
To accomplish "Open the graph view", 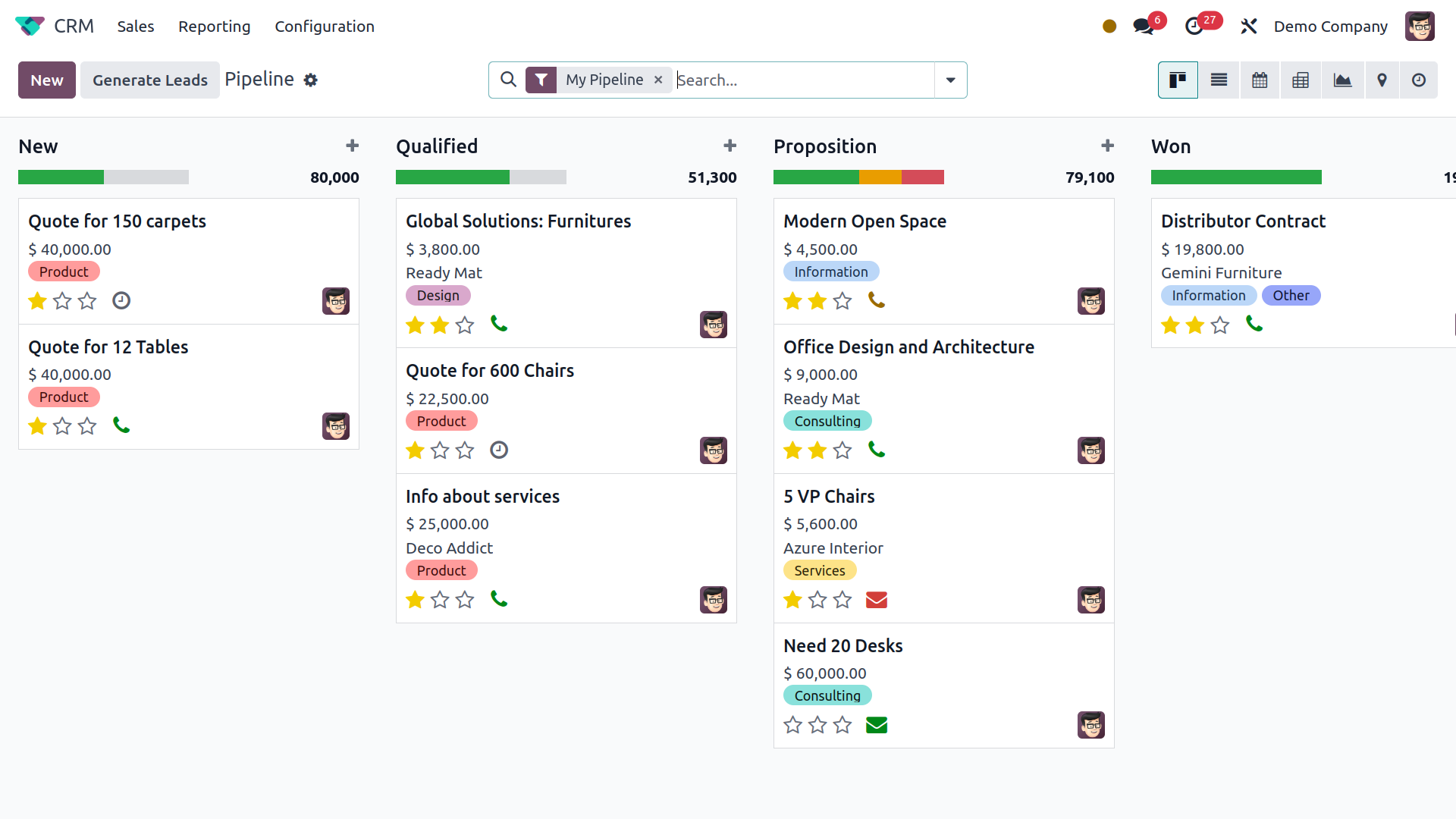I will (x=1342, y=80).
